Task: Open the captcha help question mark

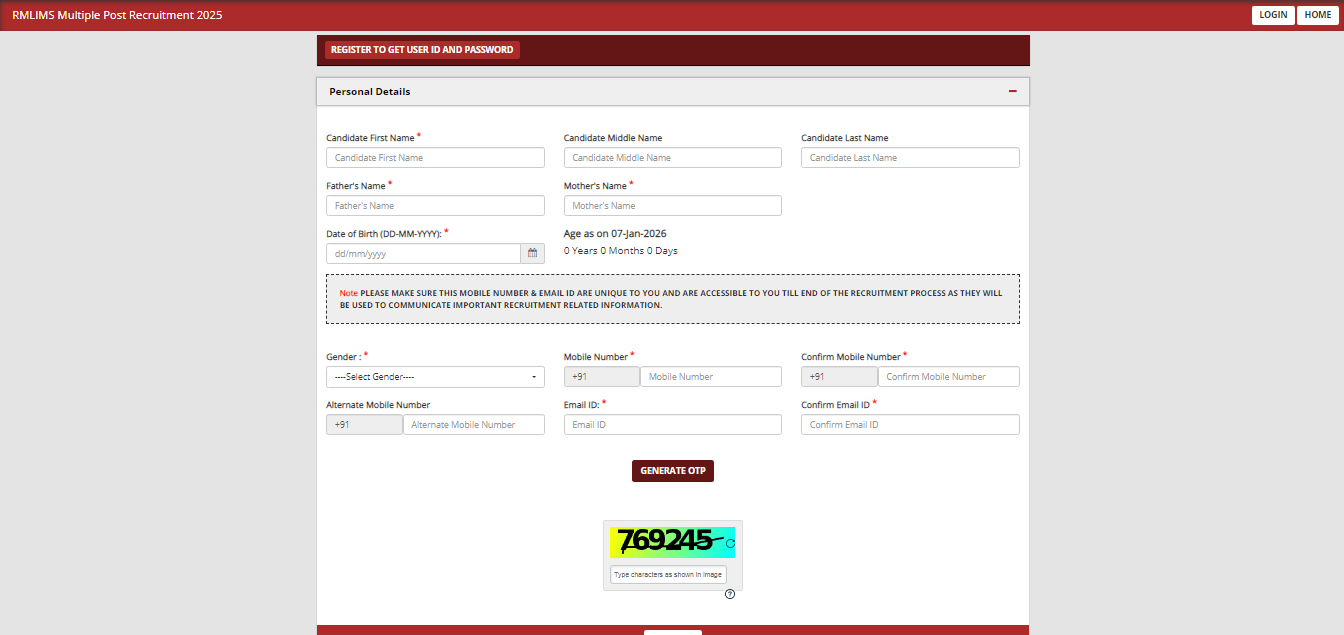Action: coord(730,594)
